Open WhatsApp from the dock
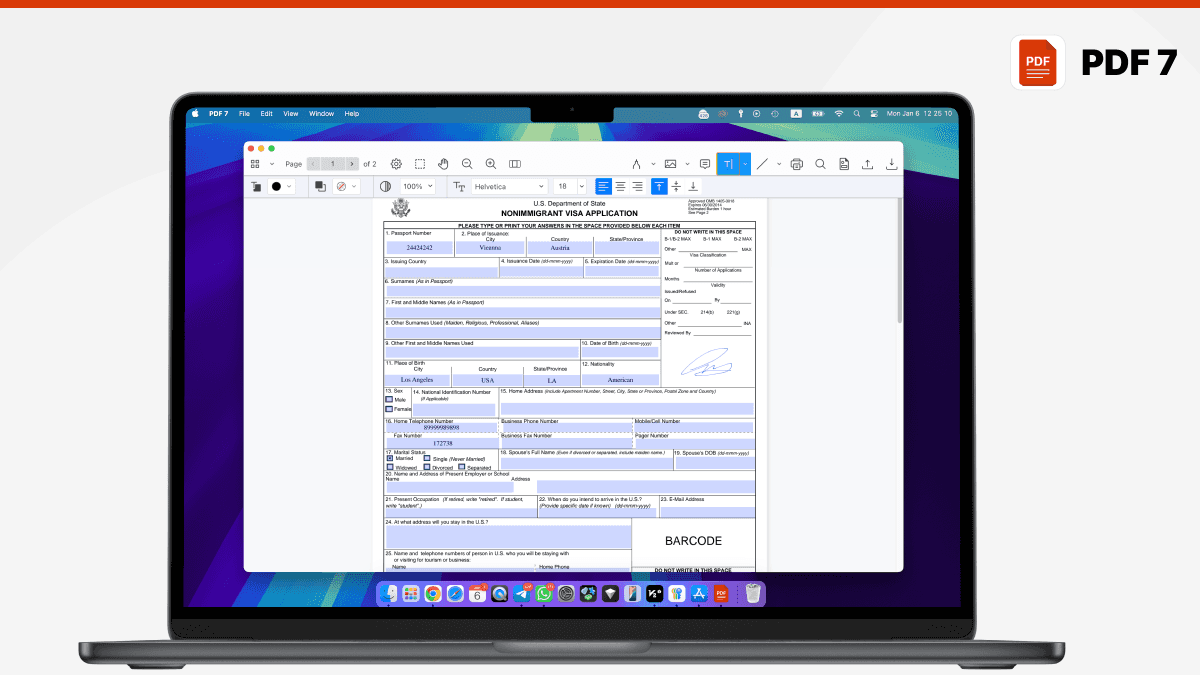 [543, 594]
